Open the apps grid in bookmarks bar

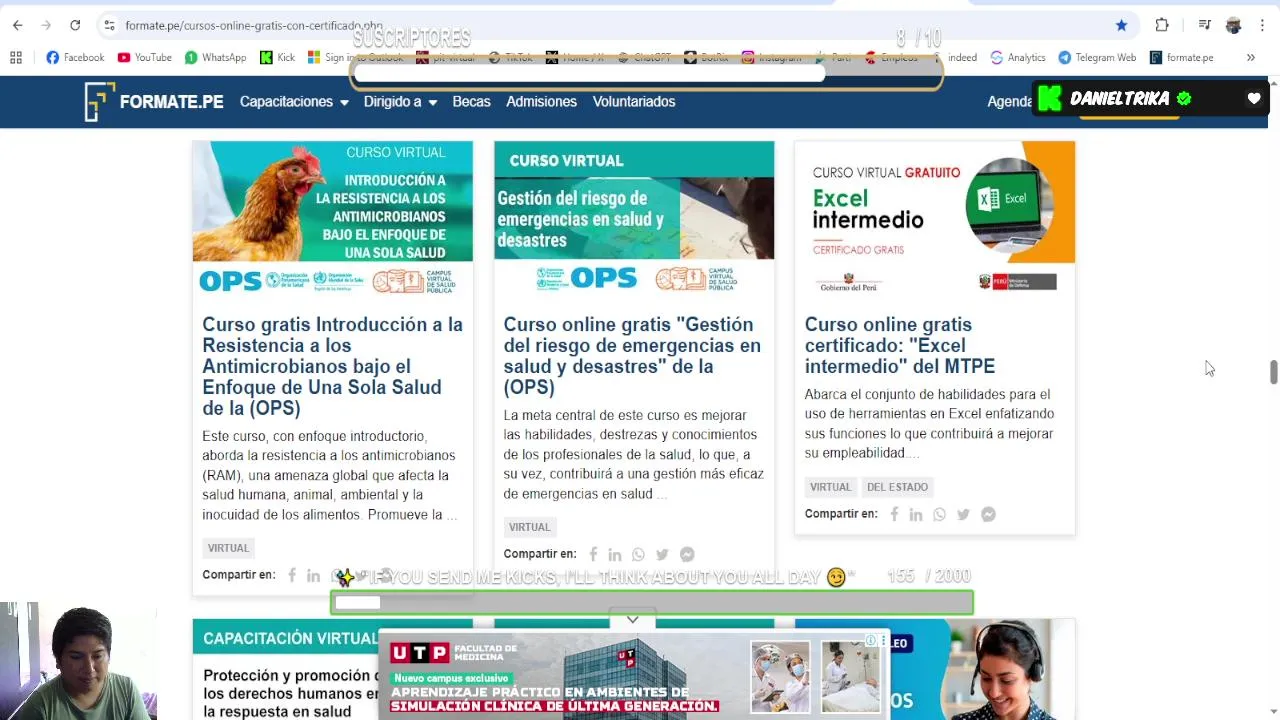[16, 57]
